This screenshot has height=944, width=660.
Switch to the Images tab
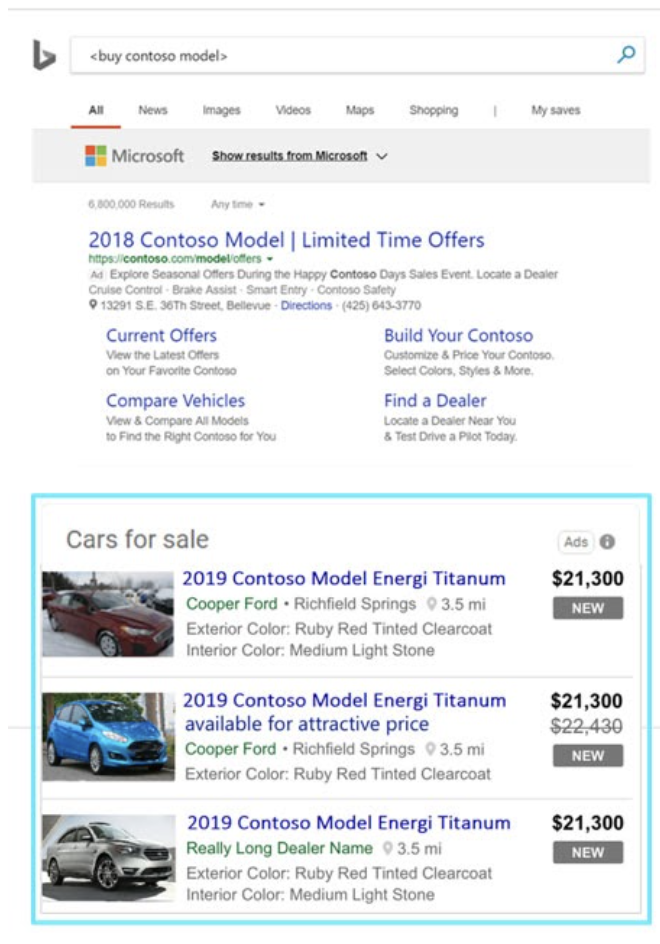tap(222, 110)
